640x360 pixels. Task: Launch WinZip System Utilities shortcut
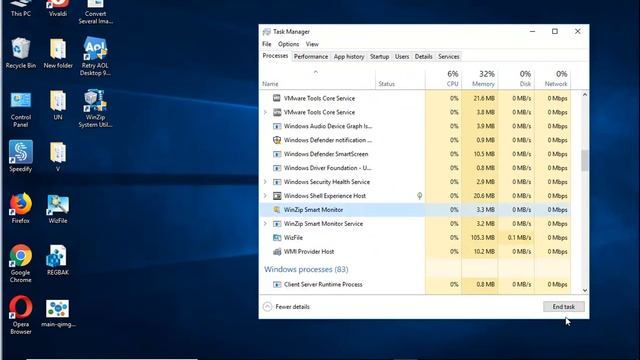coord(95,109)
